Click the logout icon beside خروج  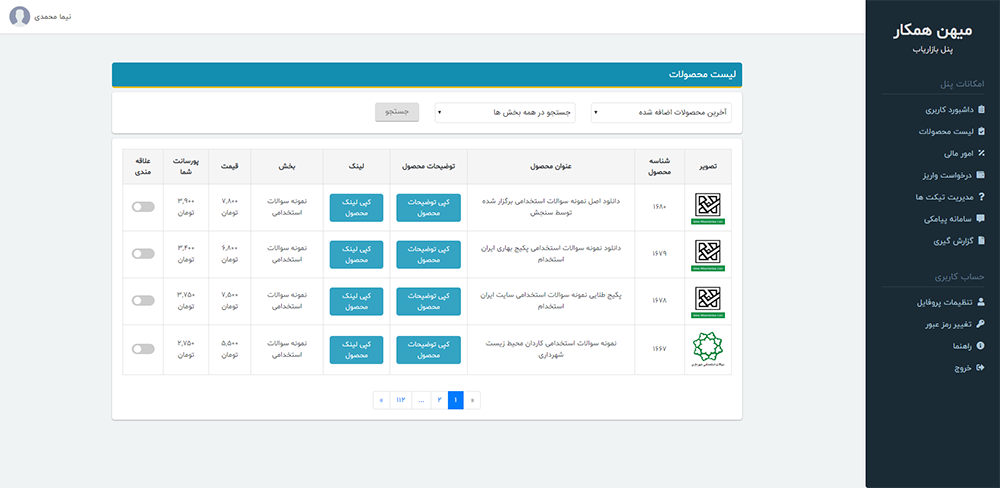coord(981,368)
